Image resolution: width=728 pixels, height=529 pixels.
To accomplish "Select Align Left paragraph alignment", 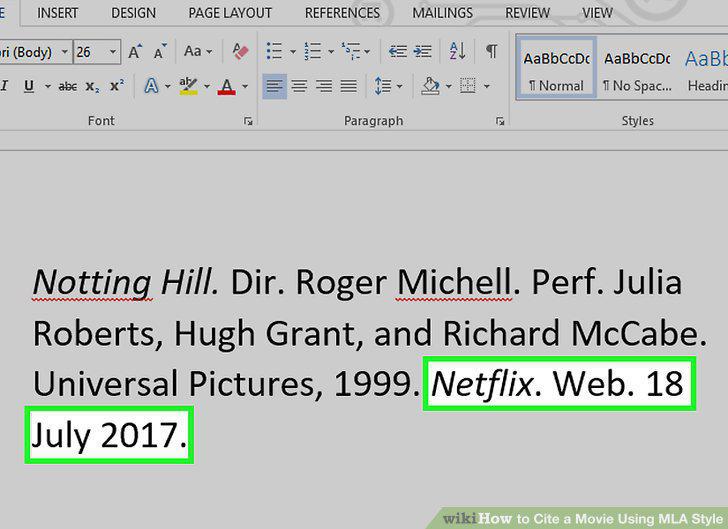I will click(274, 86).
